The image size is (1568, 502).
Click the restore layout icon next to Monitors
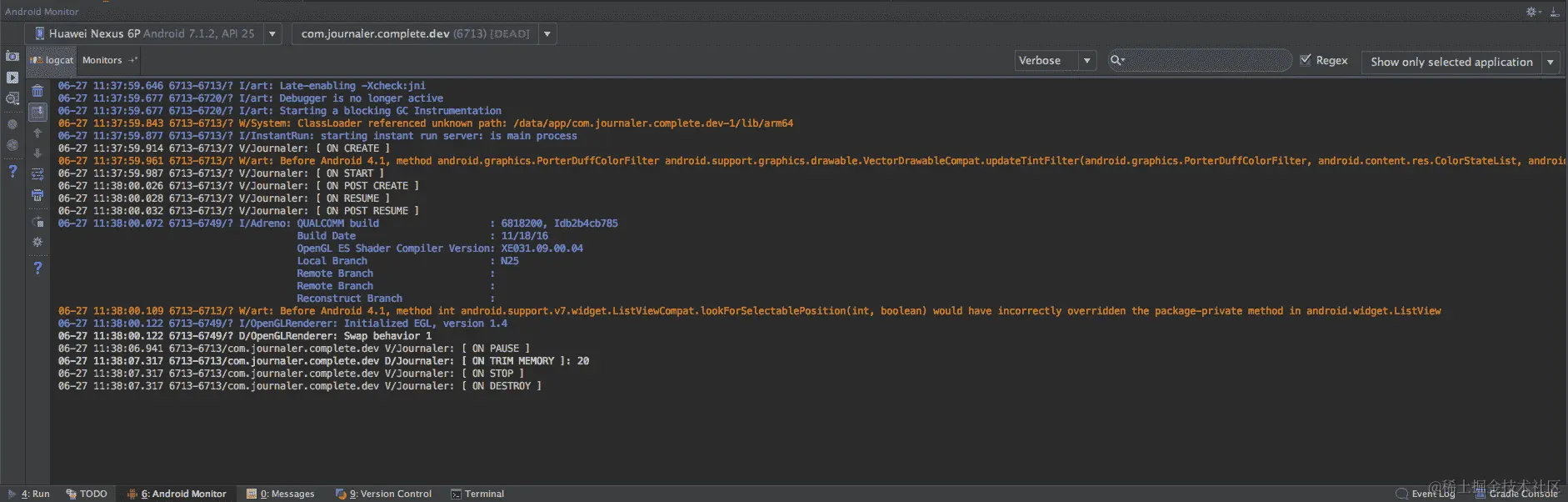(133, 60)
